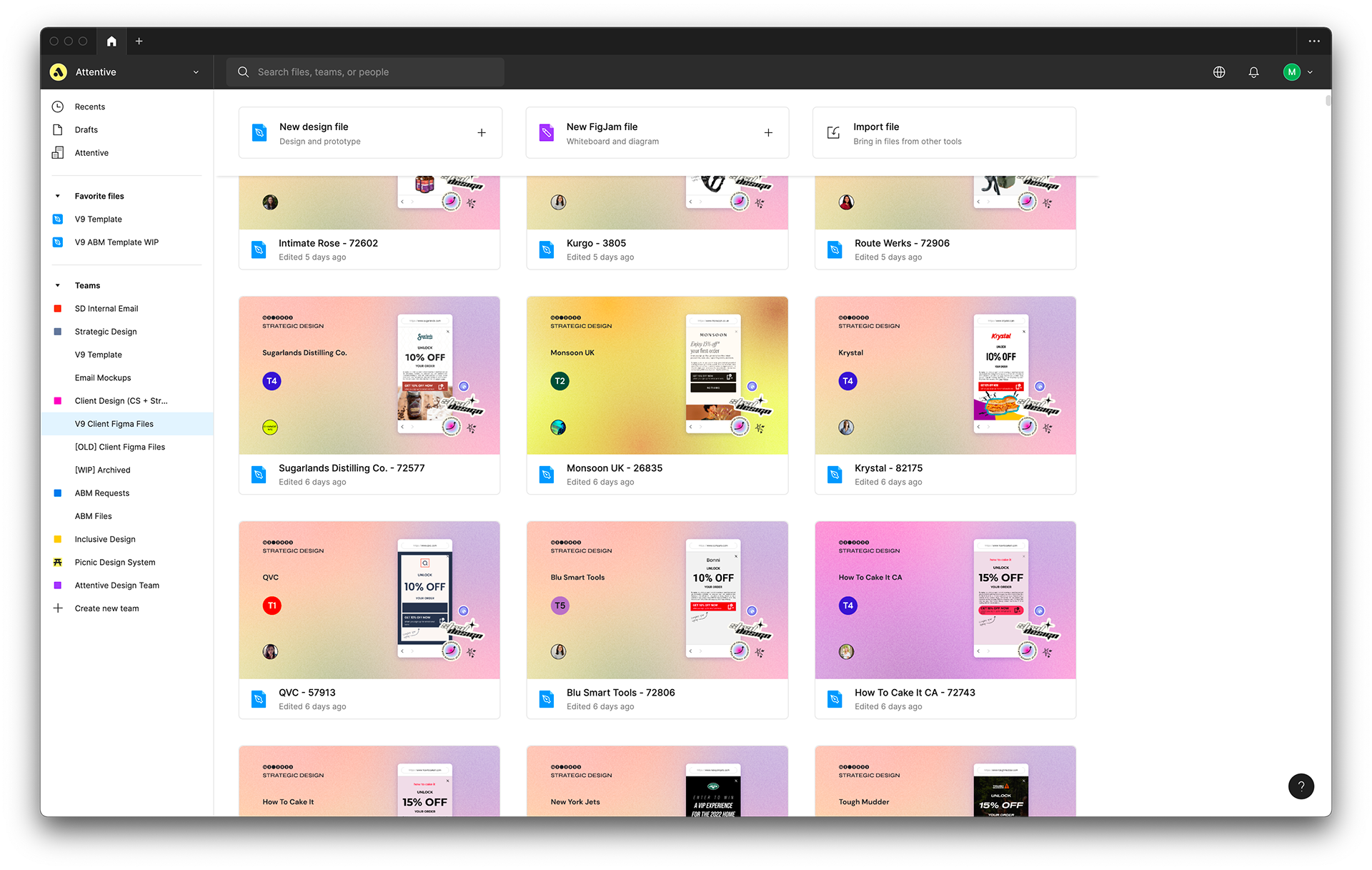Click the search magnifier icon
This screenshot has height=870, width=1372.
pos(243,72)
